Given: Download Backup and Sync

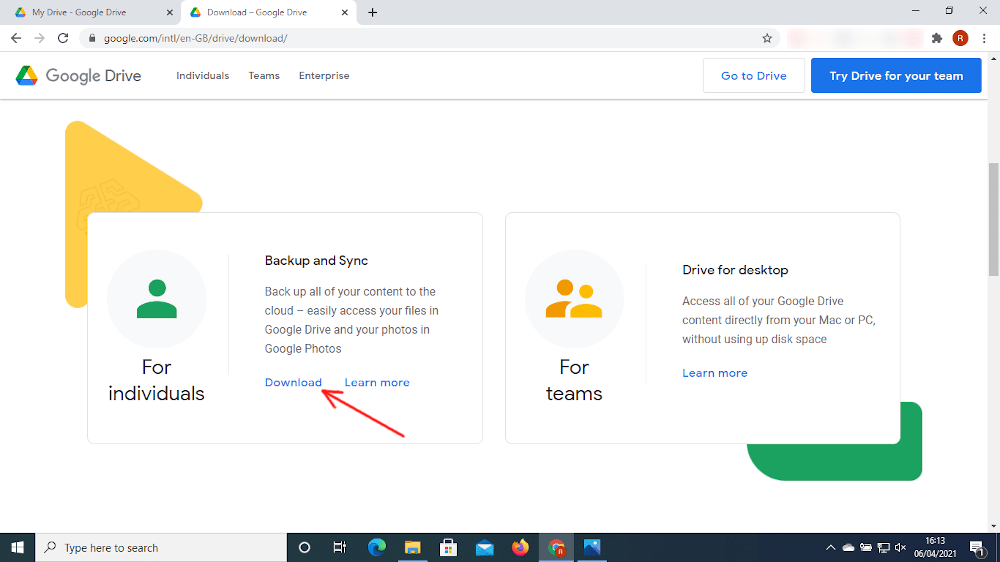Looking at the screenshot, I should [293, 382].
